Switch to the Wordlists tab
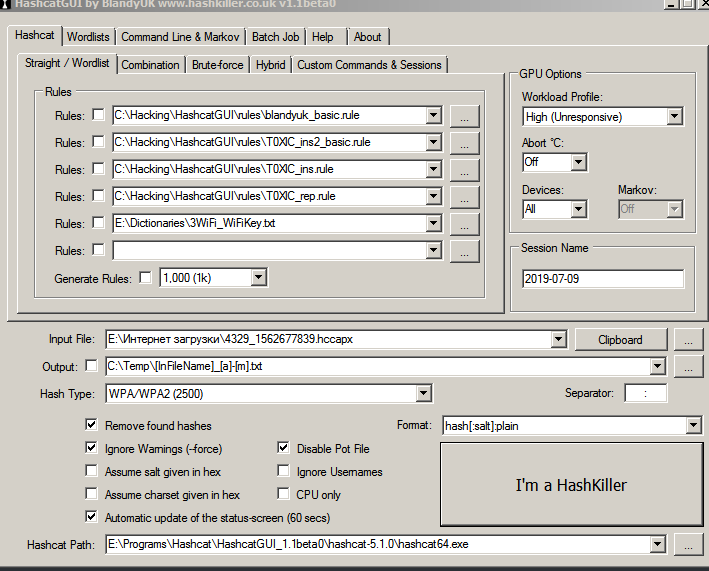 click(88, 37)
